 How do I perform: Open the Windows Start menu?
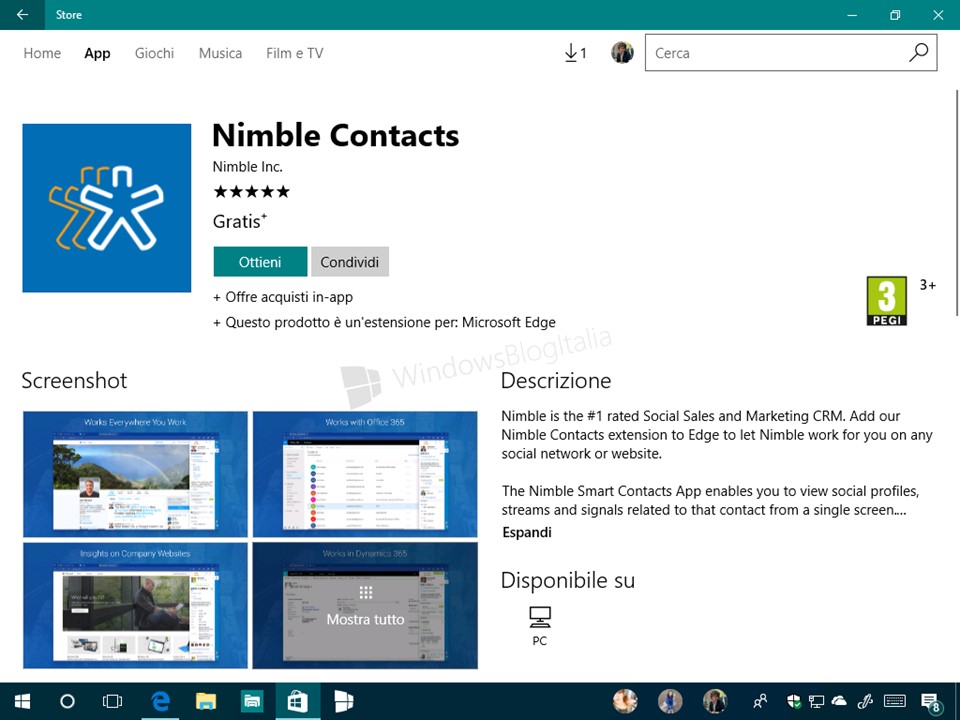tap(23, 701)
